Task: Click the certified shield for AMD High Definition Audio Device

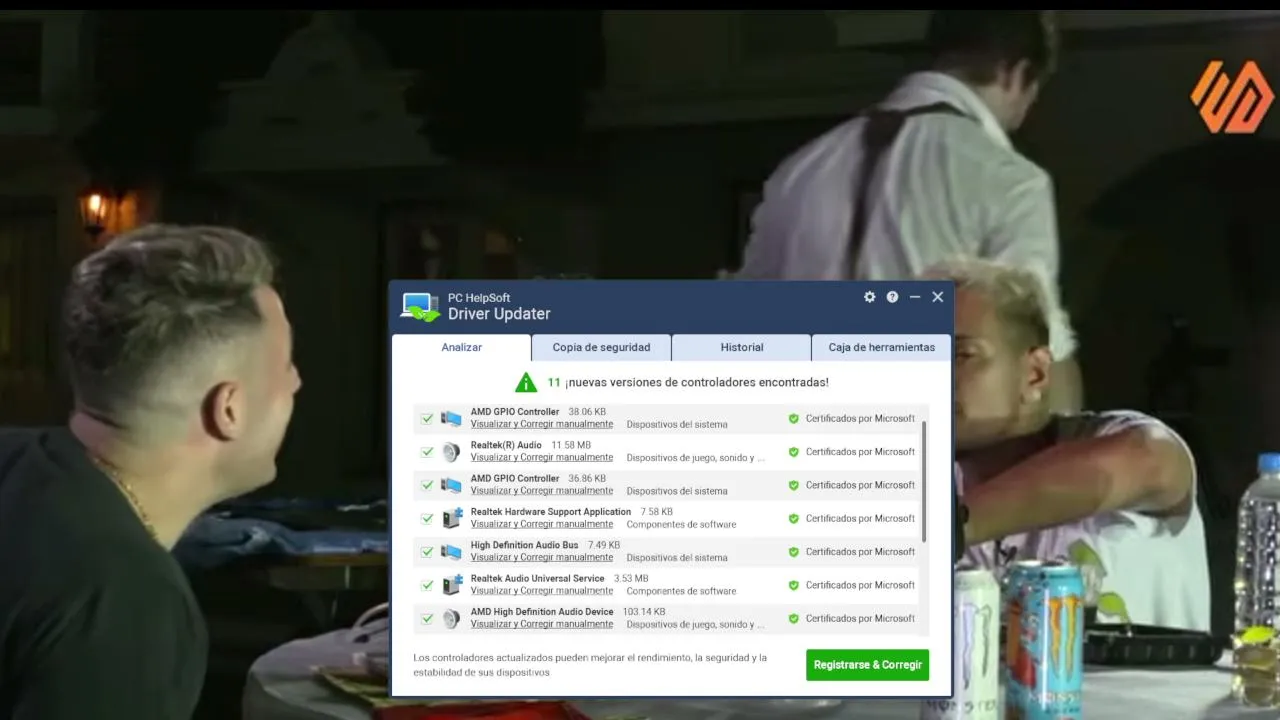Action: tap(794, 618)
